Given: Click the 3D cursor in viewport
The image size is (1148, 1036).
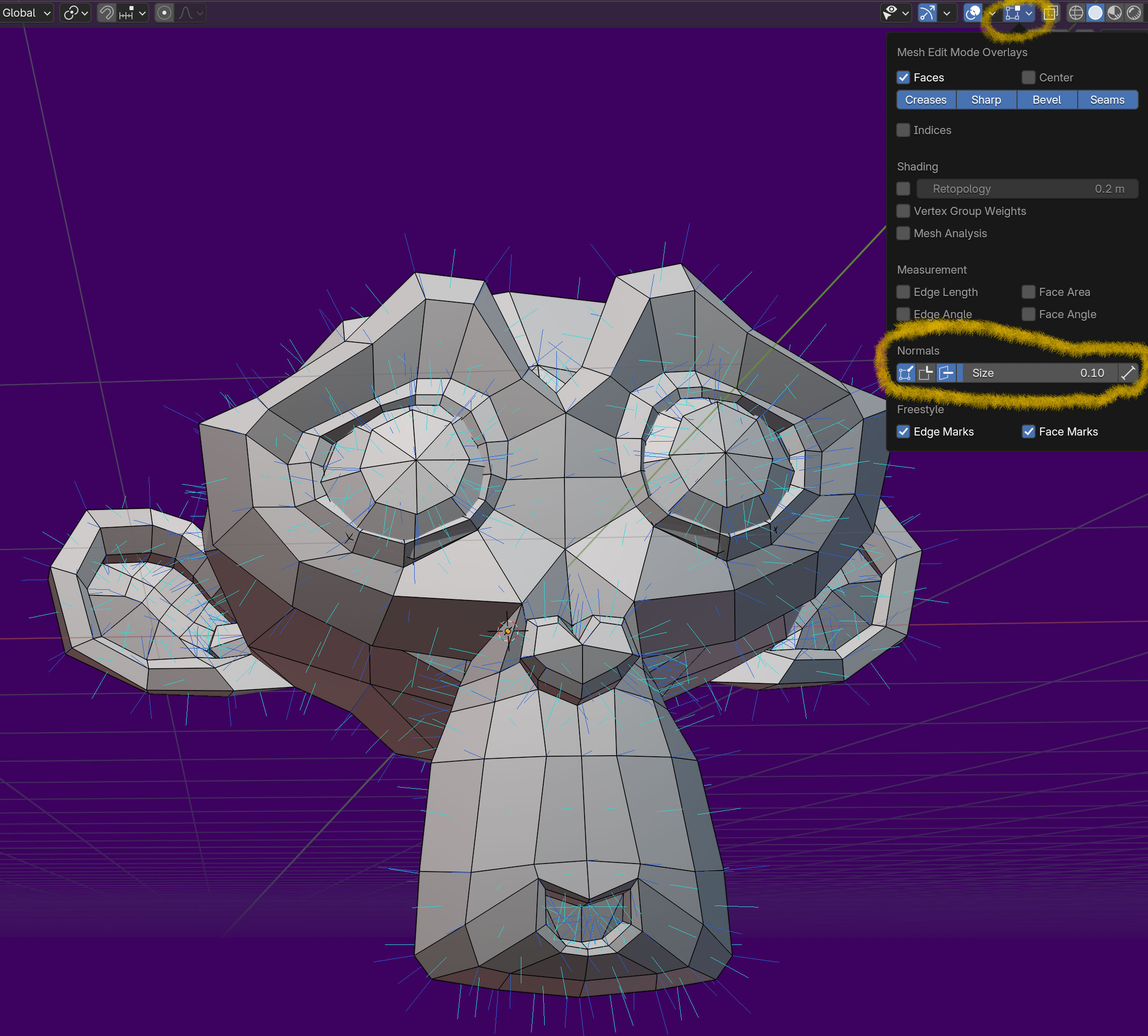Looking at the screenshot, I should pyautogui.click(x=508, y=631).
